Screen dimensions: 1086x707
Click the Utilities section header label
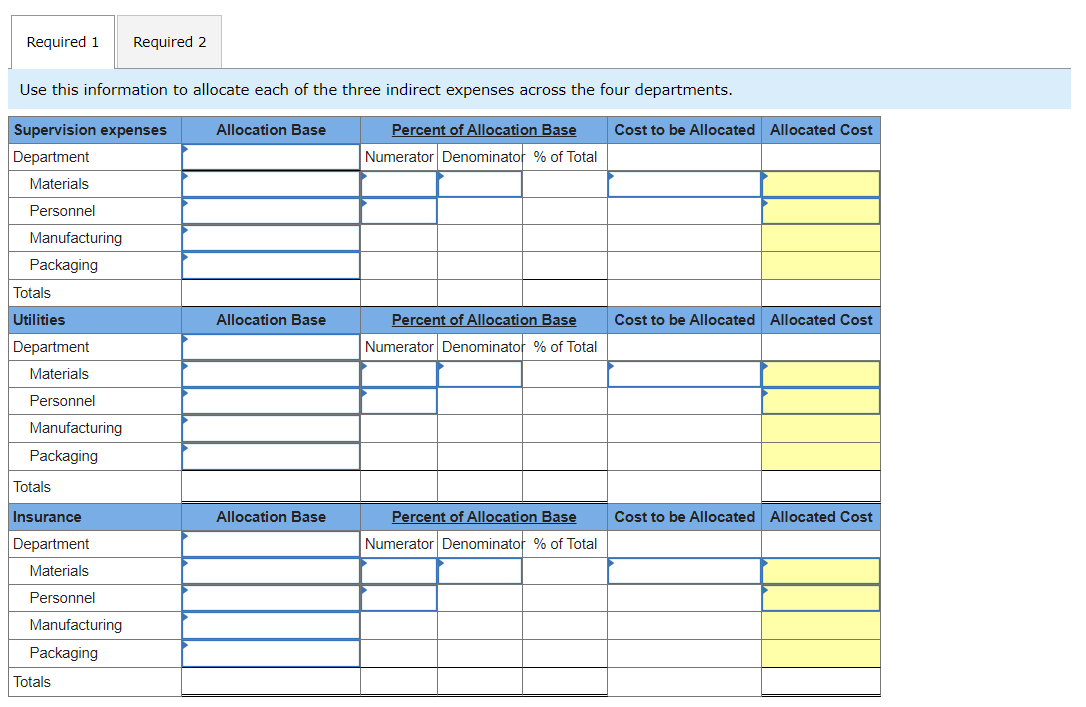pyautogui.click(x=39, y=320)
